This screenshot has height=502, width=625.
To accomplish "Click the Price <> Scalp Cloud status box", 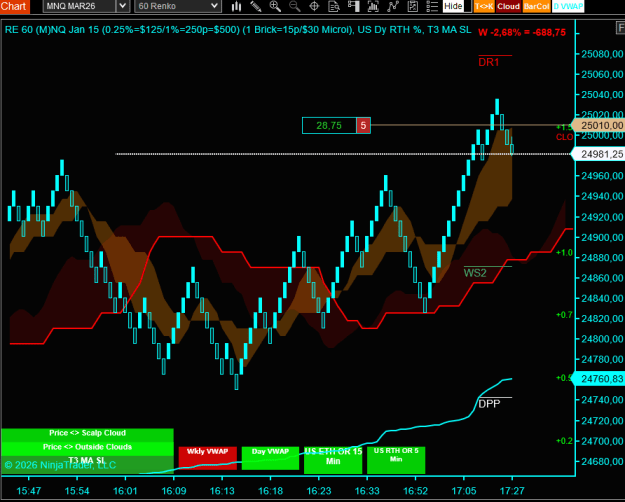I will click(87, 433).
